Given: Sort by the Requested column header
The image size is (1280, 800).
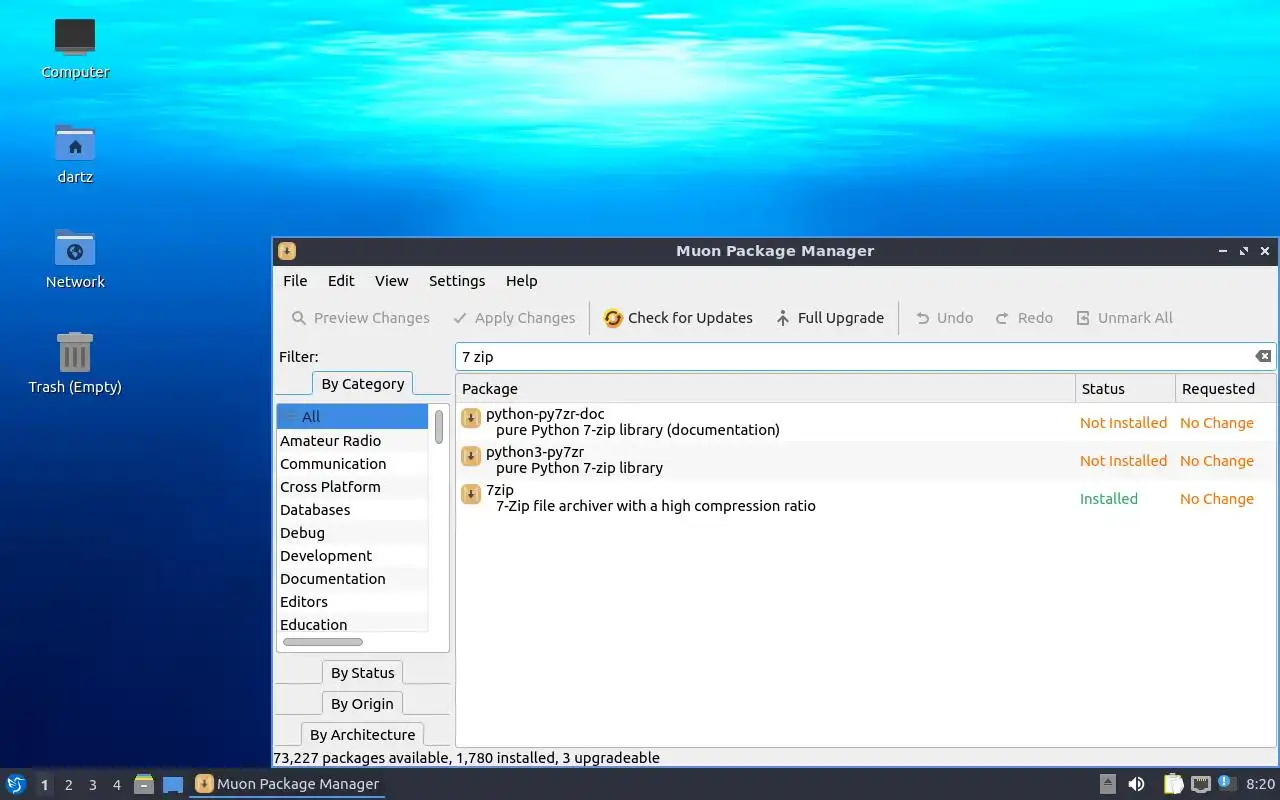Looking at the screenshot, I should point(1225,389).
